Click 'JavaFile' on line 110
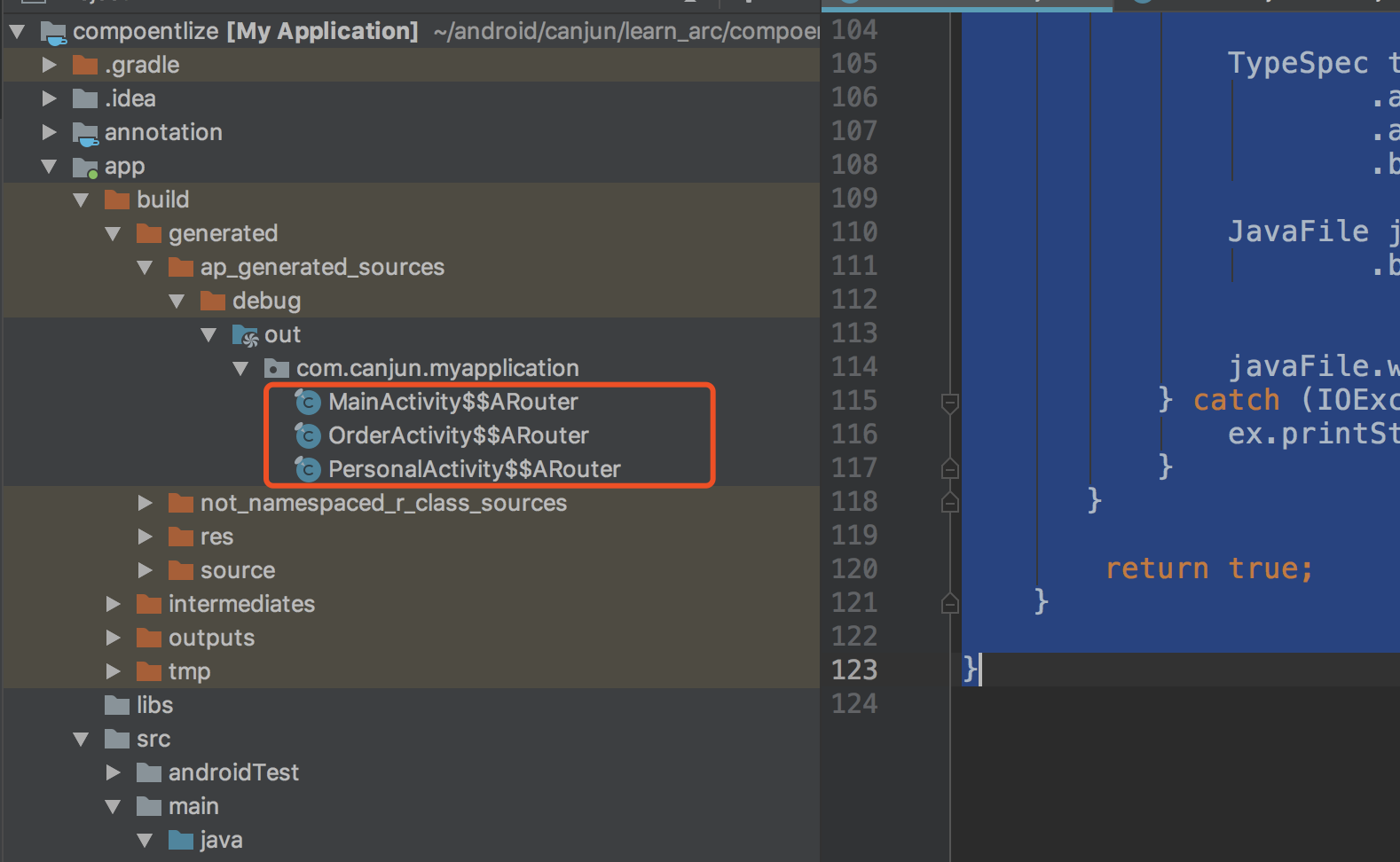1400x862 pixels. point(1298,231)
